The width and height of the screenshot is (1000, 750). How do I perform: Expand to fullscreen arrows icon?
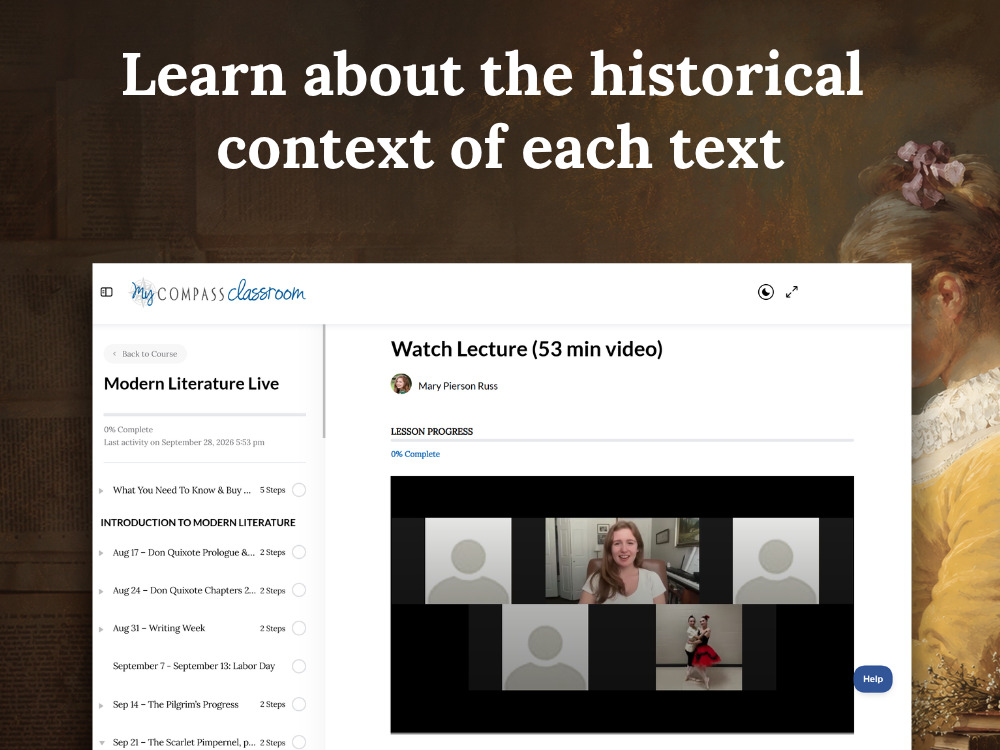[x=791, y=292]
